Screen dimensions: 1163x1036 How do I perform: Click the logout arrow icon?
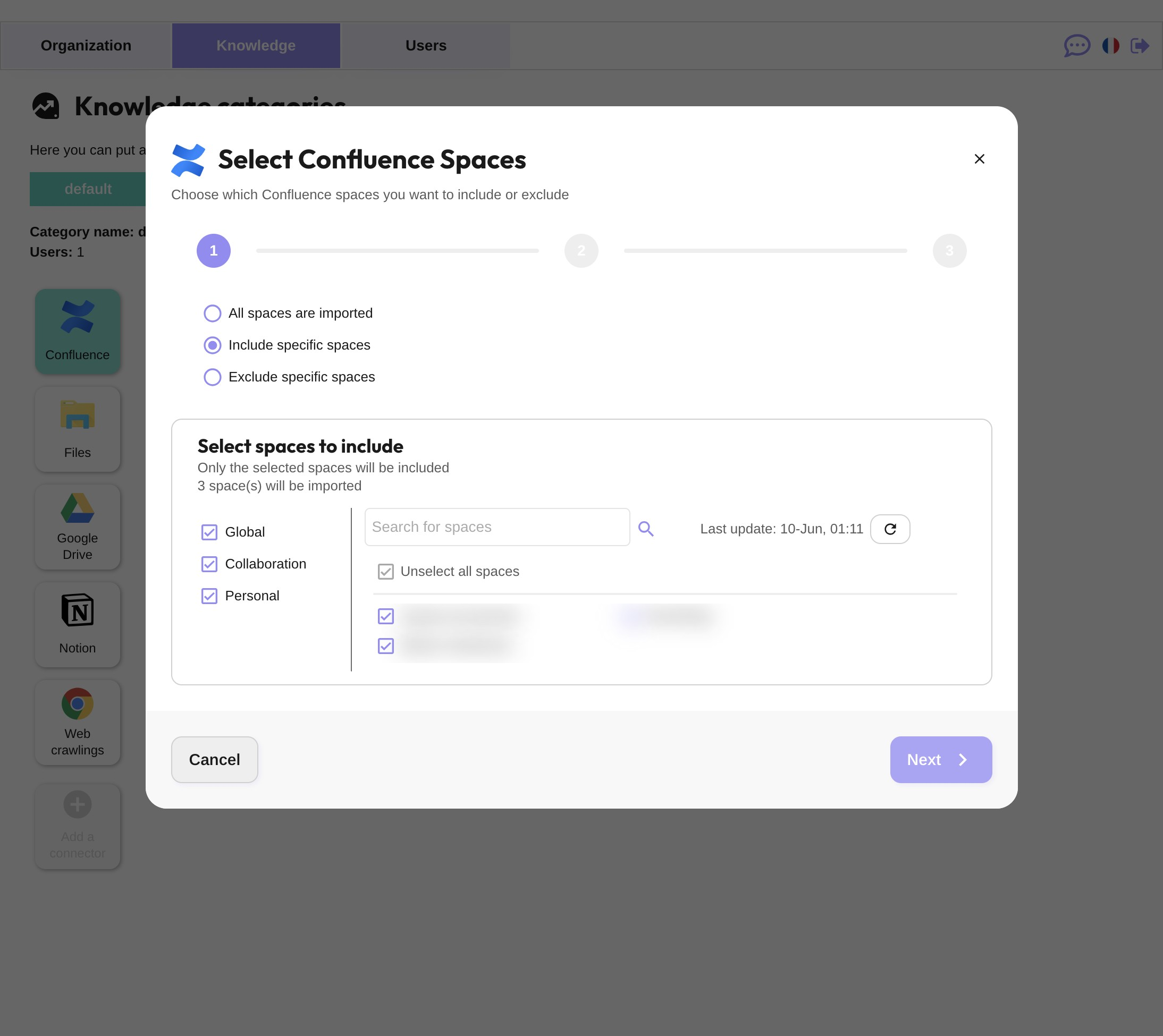click(1139, 46)
